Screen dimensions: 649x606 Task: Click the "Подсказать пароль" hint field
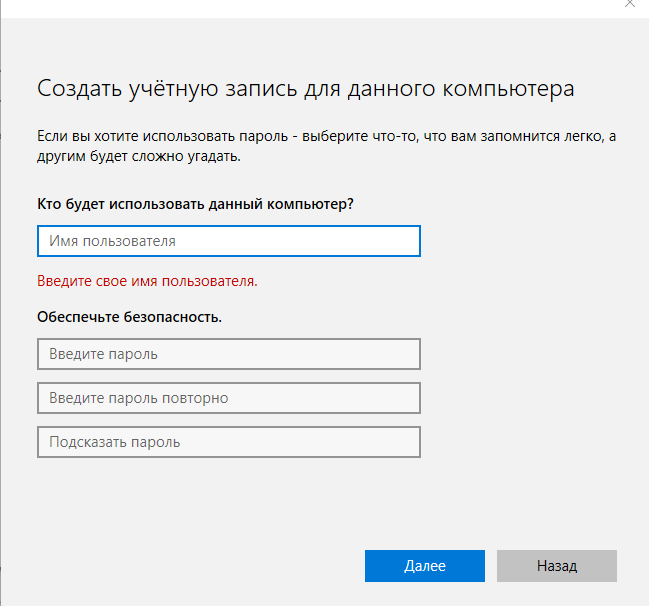click(x=228, y=442)
